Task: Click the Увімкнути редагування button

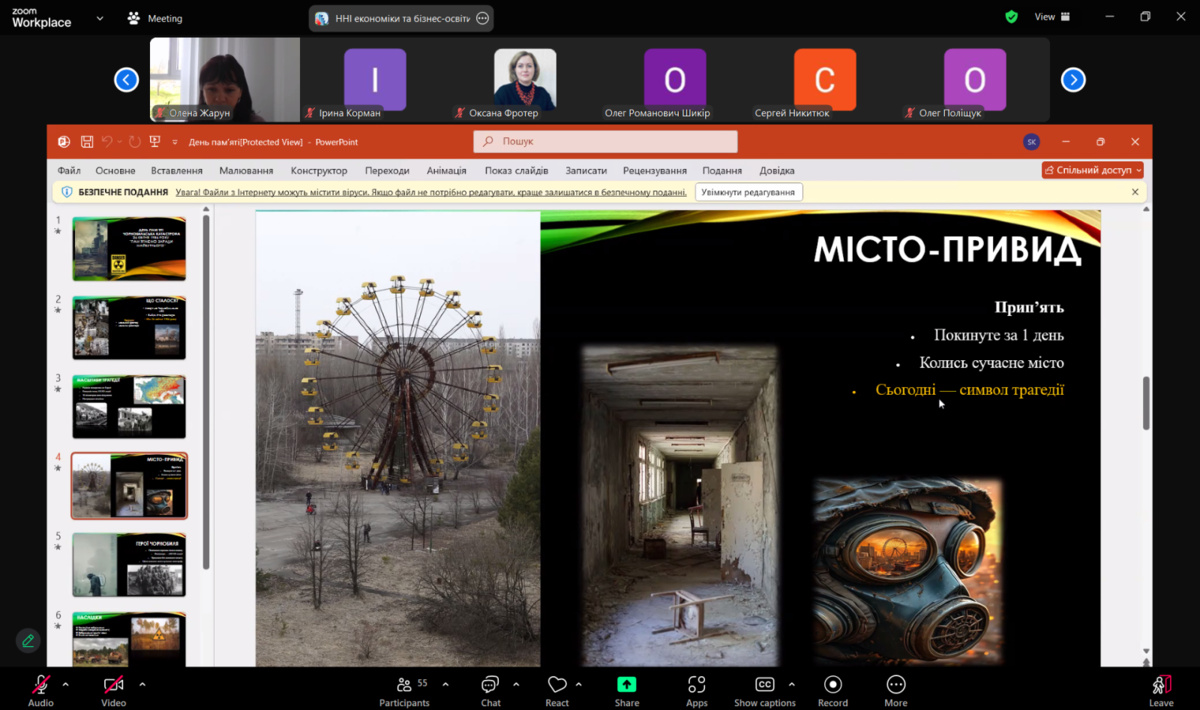Action: [748, 192]
